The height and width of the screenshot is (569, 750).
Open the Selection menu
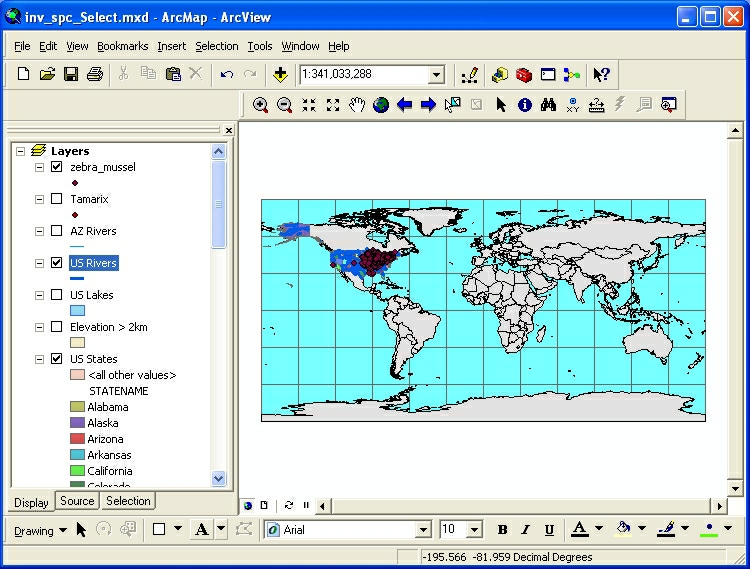[216, 46]
